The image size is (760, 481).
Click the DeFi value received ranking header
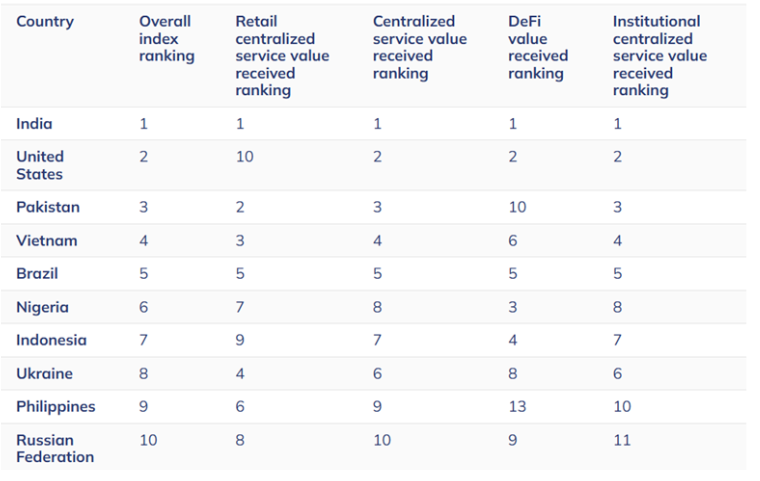pyautogui.click(x=537, y=47)
